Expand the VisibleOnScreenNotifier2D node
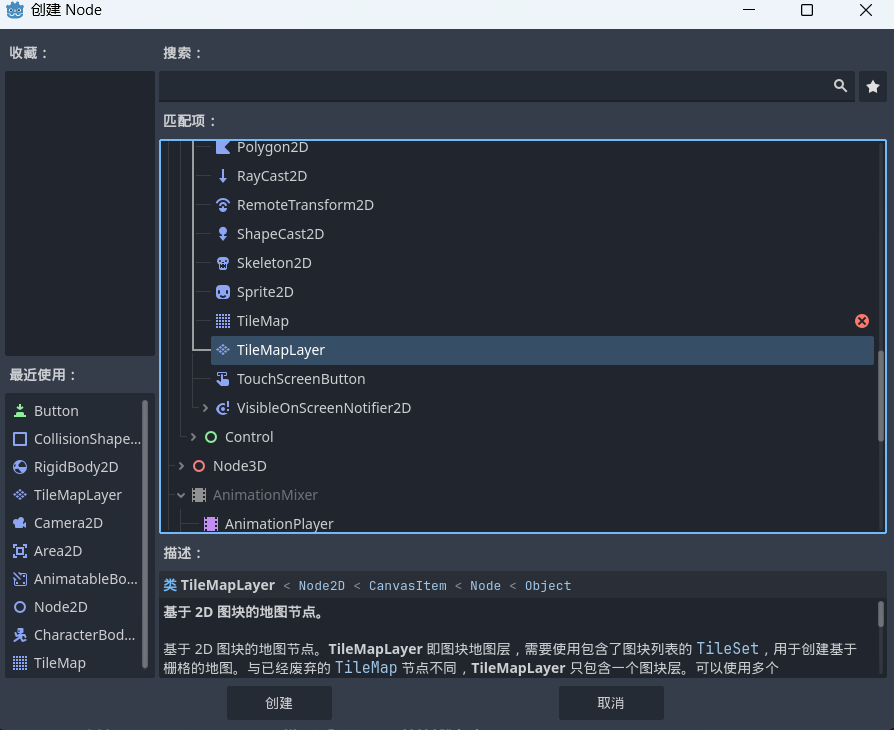Screen dimensions: 894x730 [x=205, y=408]
